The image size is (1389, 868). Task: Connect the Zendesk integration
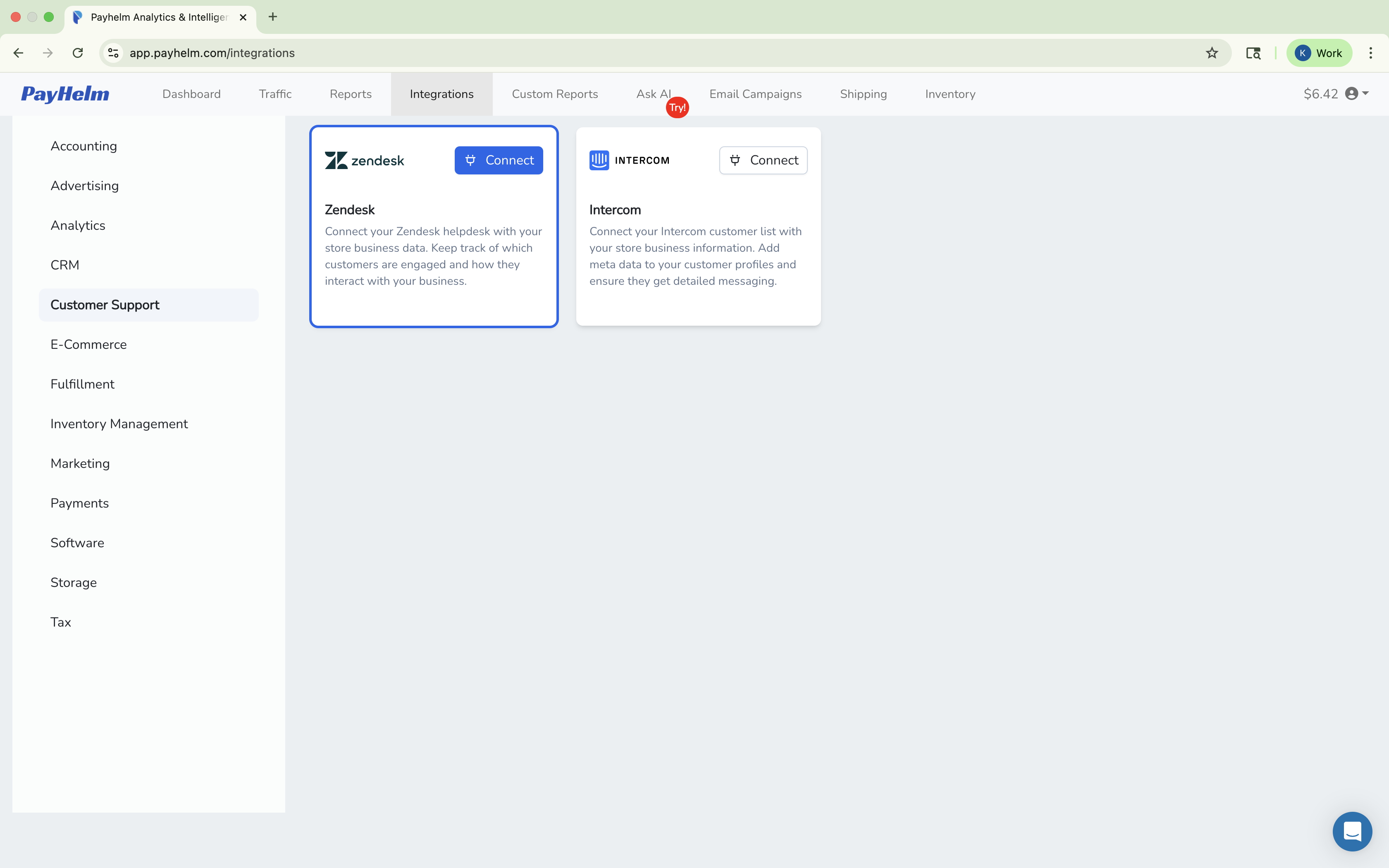tap(498, 160)
